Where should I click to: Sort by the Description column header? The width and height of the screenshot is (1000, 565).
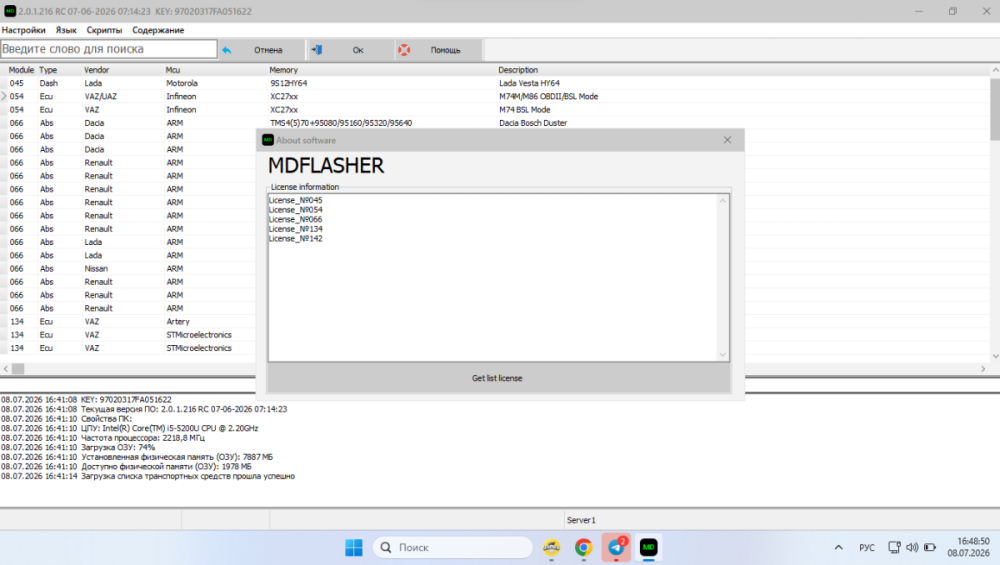(518, 70)
